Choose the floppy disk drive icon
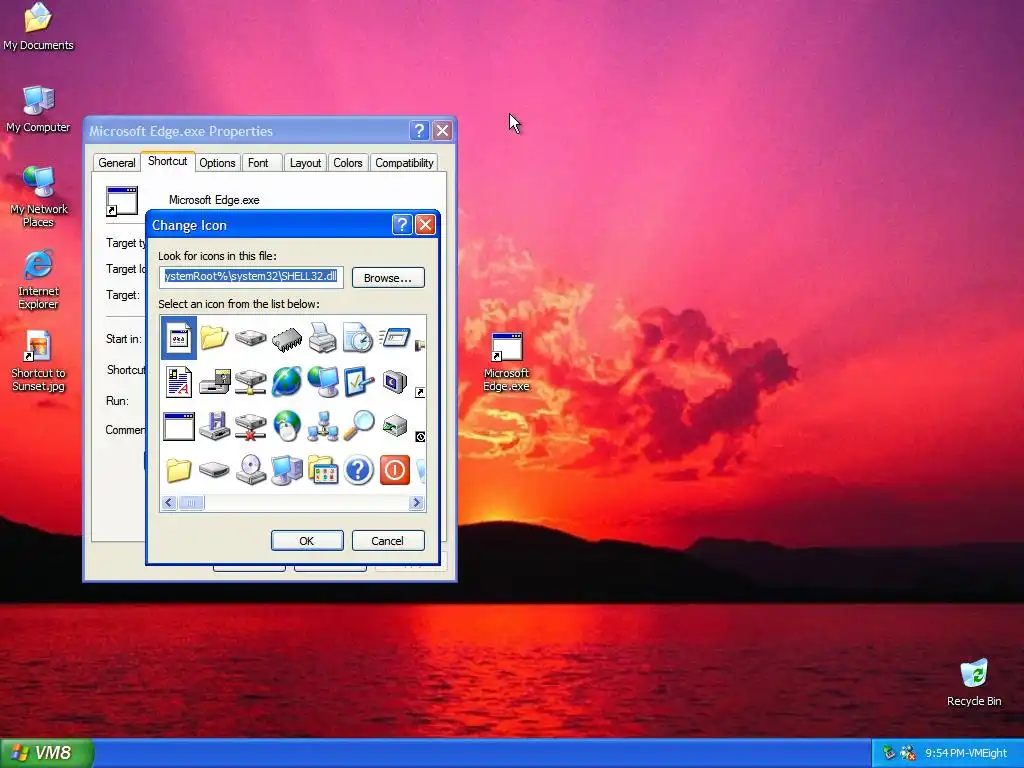The image size is (1024, 768). pos(215,382)
